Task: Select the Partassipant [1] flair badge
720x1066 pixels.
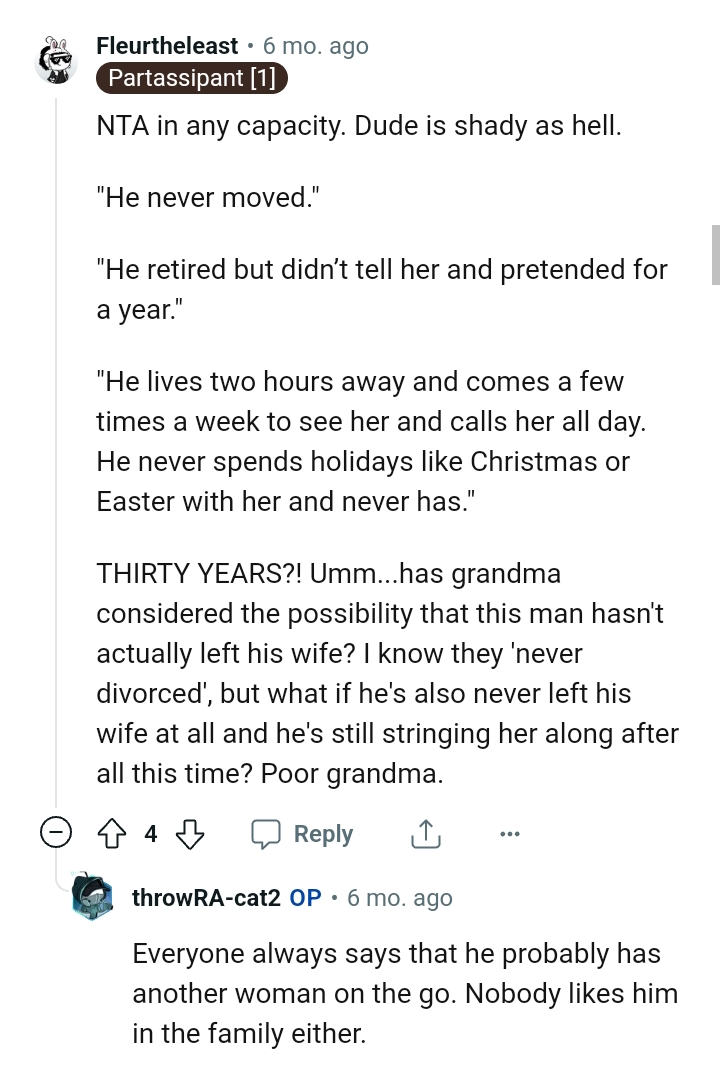Action: tap(191, 79)
